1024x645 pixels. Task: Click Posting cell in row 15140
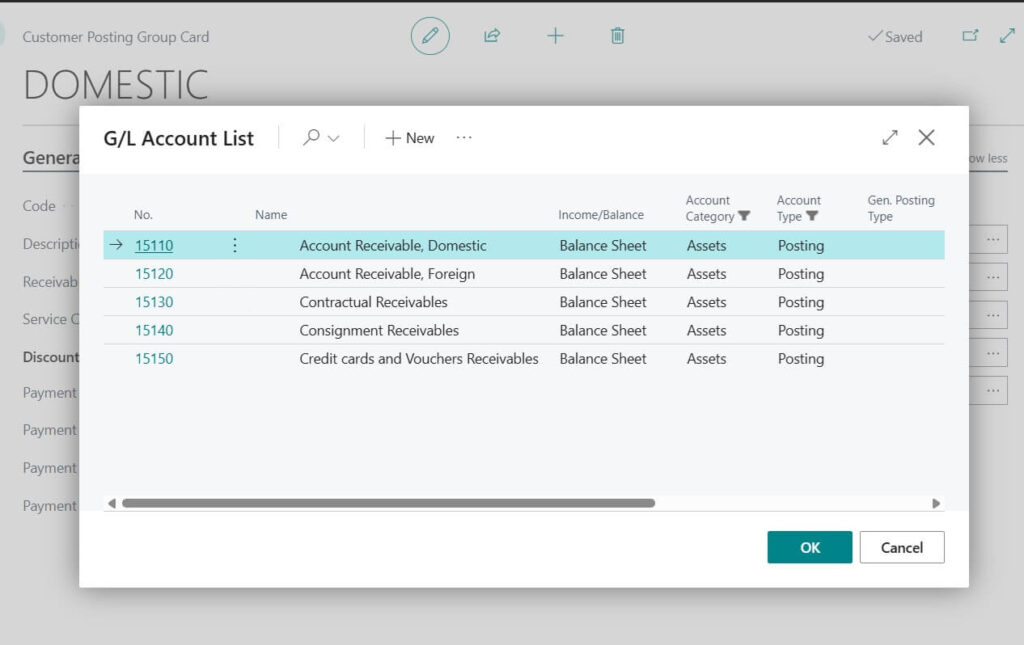point(801,330)
